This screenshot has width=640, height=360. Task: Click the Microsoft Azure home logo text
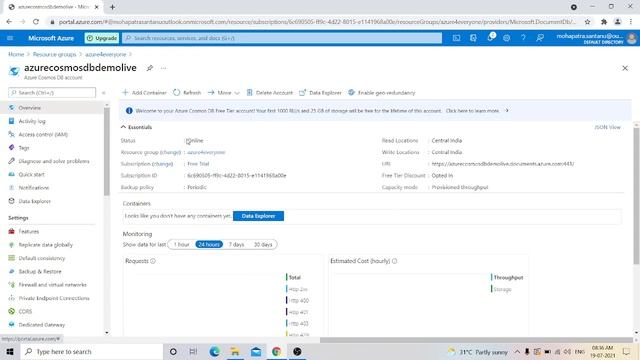pos(51,38)
